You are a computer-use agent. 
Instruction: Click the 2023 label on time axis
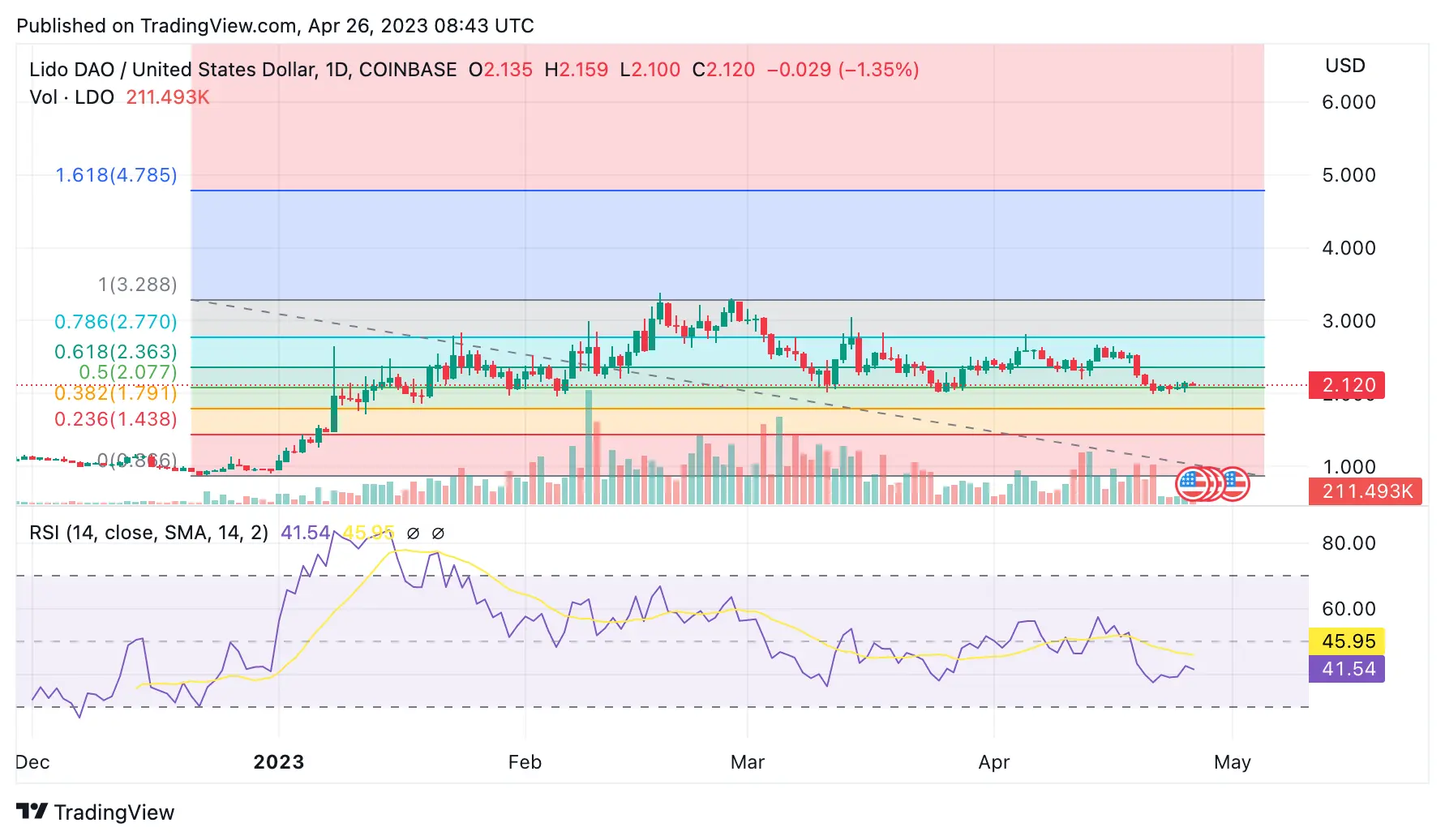(278, 762)
